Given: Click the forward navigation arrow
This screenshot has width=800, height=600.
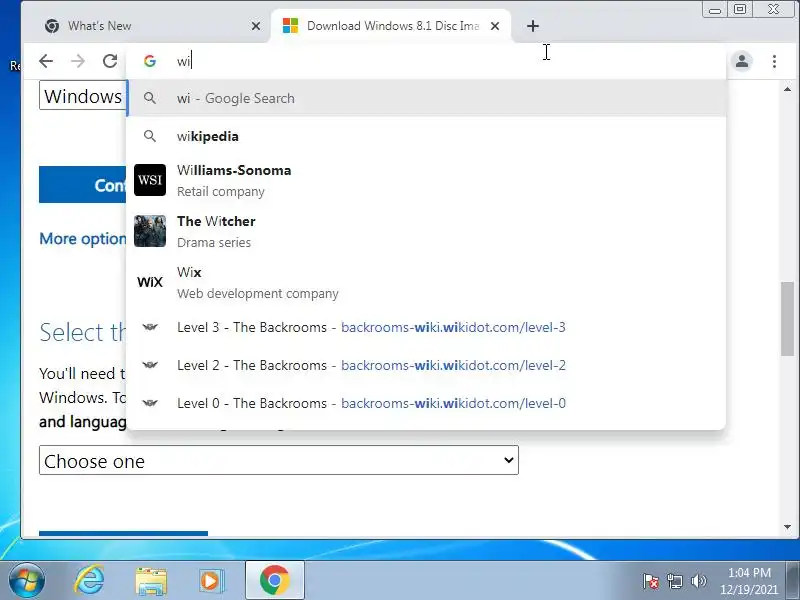Looking at the screenshot, I should [x=78, y=61].
